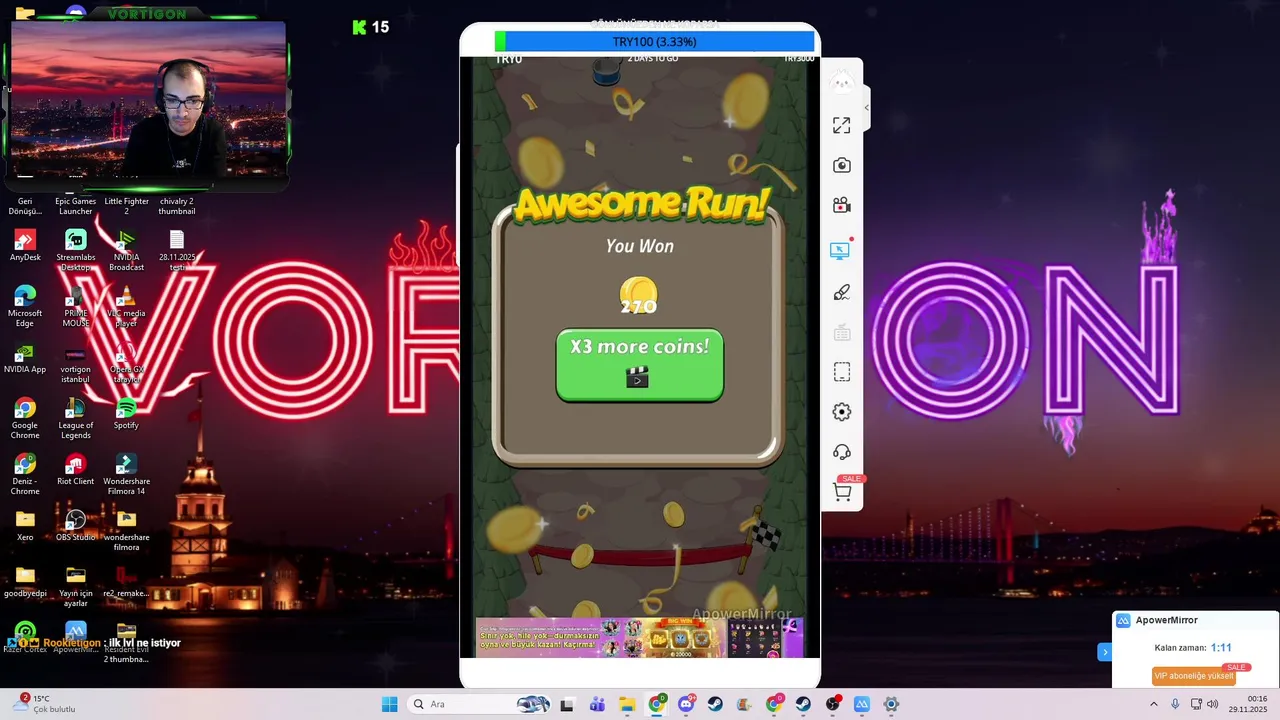Open PRIME MOUSE desktop shortcut
This screenshot has height=720, width=1280.
[75, 306]
